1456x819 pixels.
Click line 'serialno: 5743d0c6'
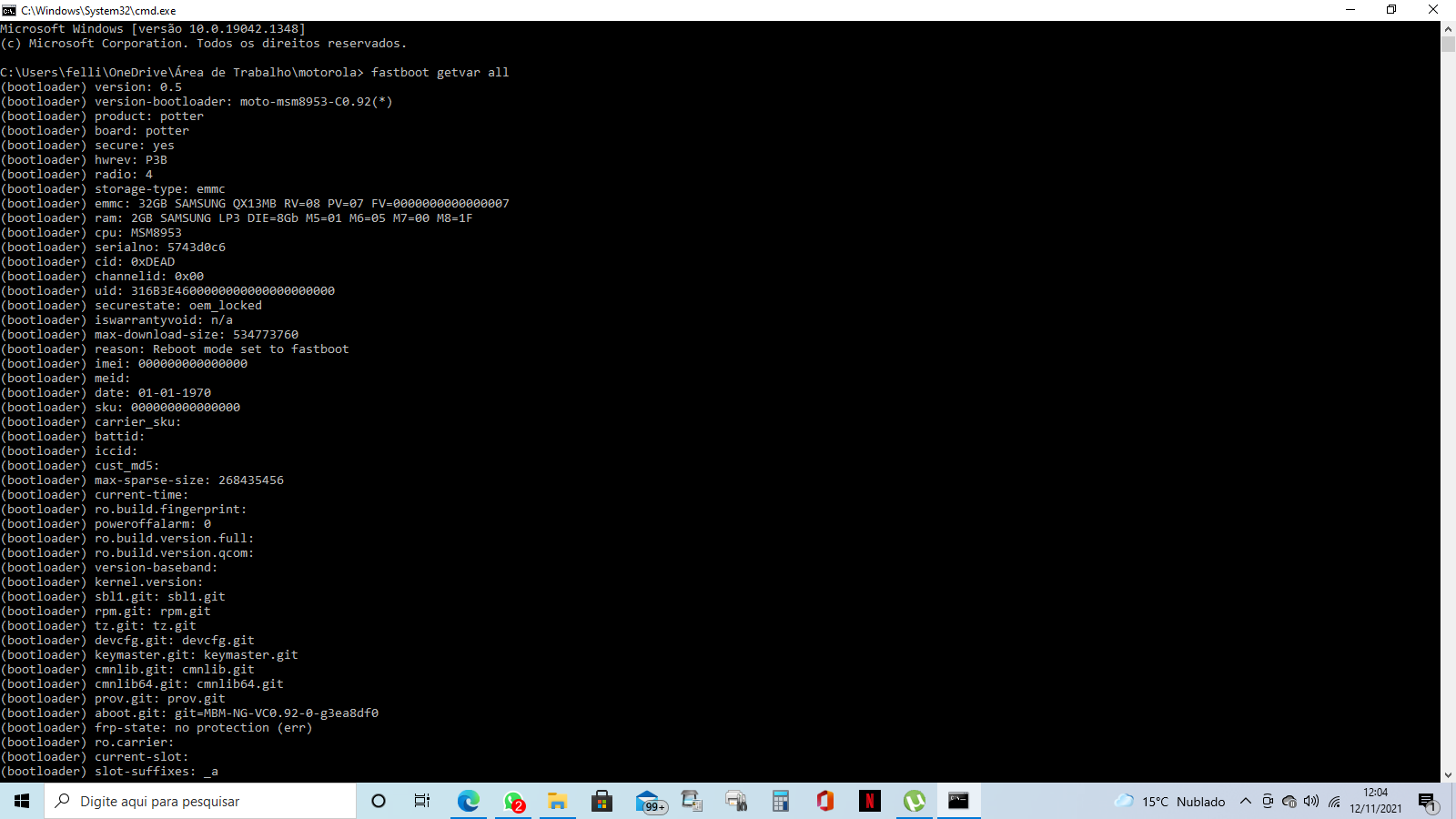click(113, 248)
